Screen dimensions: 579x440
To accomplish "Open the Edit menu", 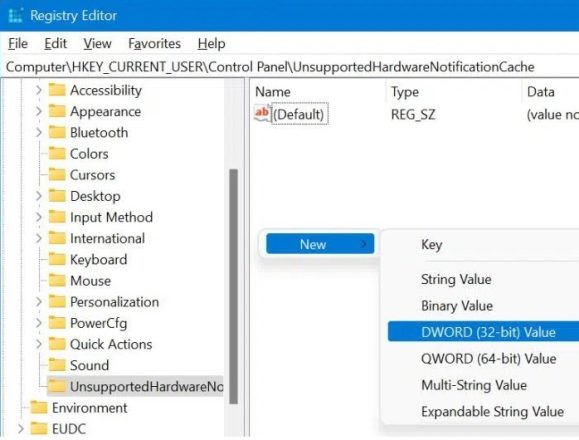I will [55, 44].
